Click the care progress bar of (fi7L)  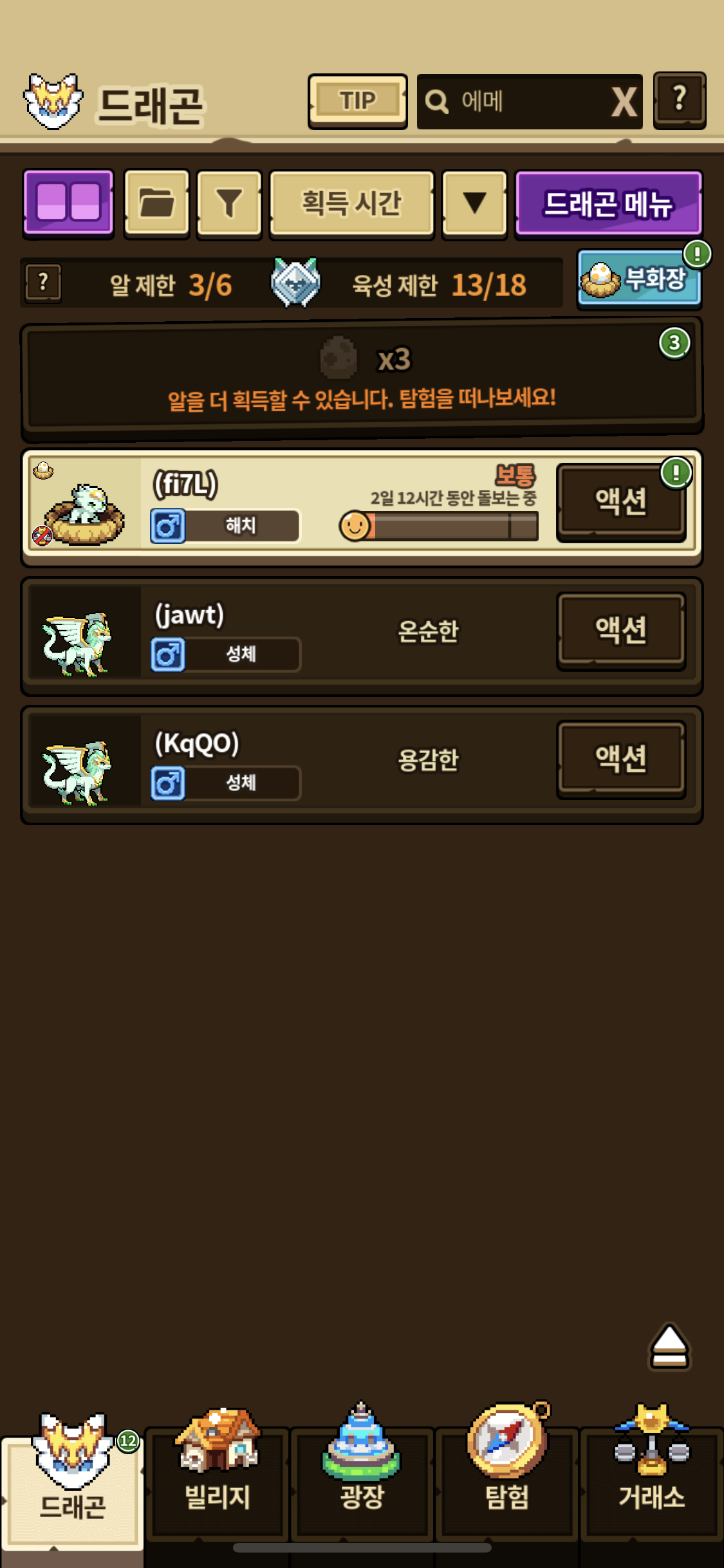(439, 527)
